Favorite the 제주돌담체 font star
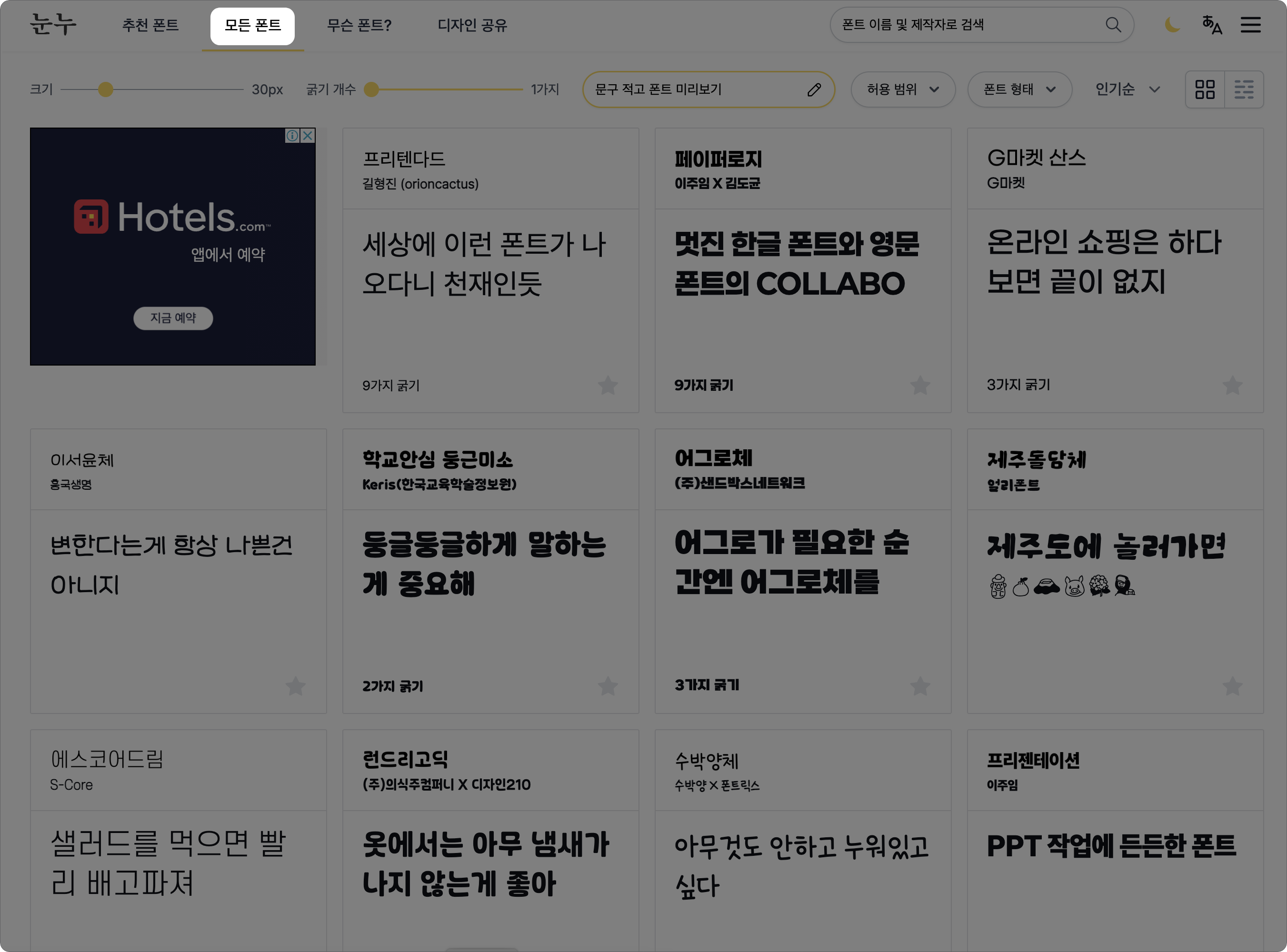The height and width of the screenshot is (952, 1287). click(x=1232, y=686)
